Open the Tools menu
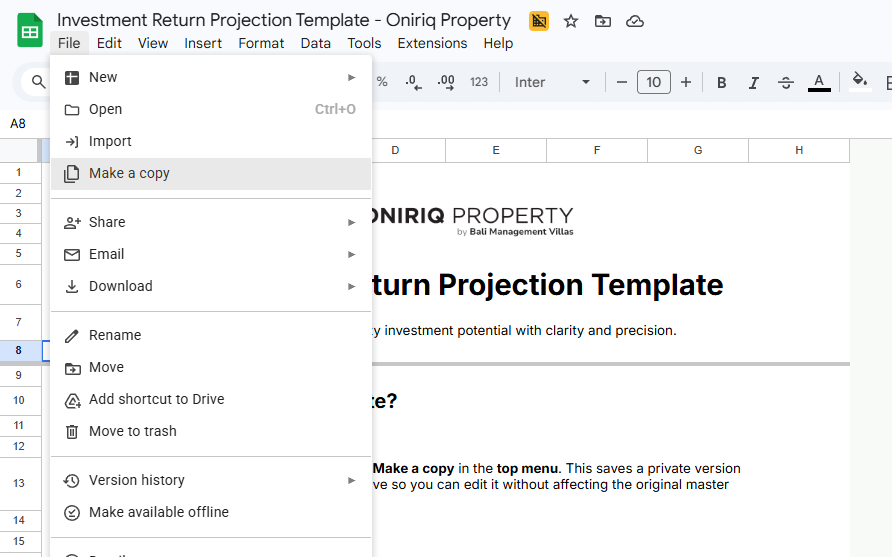The width and height of the screenshot is (892, 557). coord(365,43)
